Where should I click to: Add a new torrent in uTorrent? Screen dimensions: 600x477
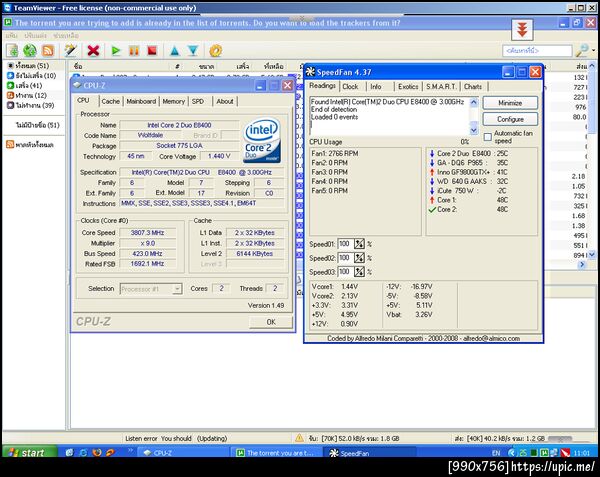pos(12,50)
